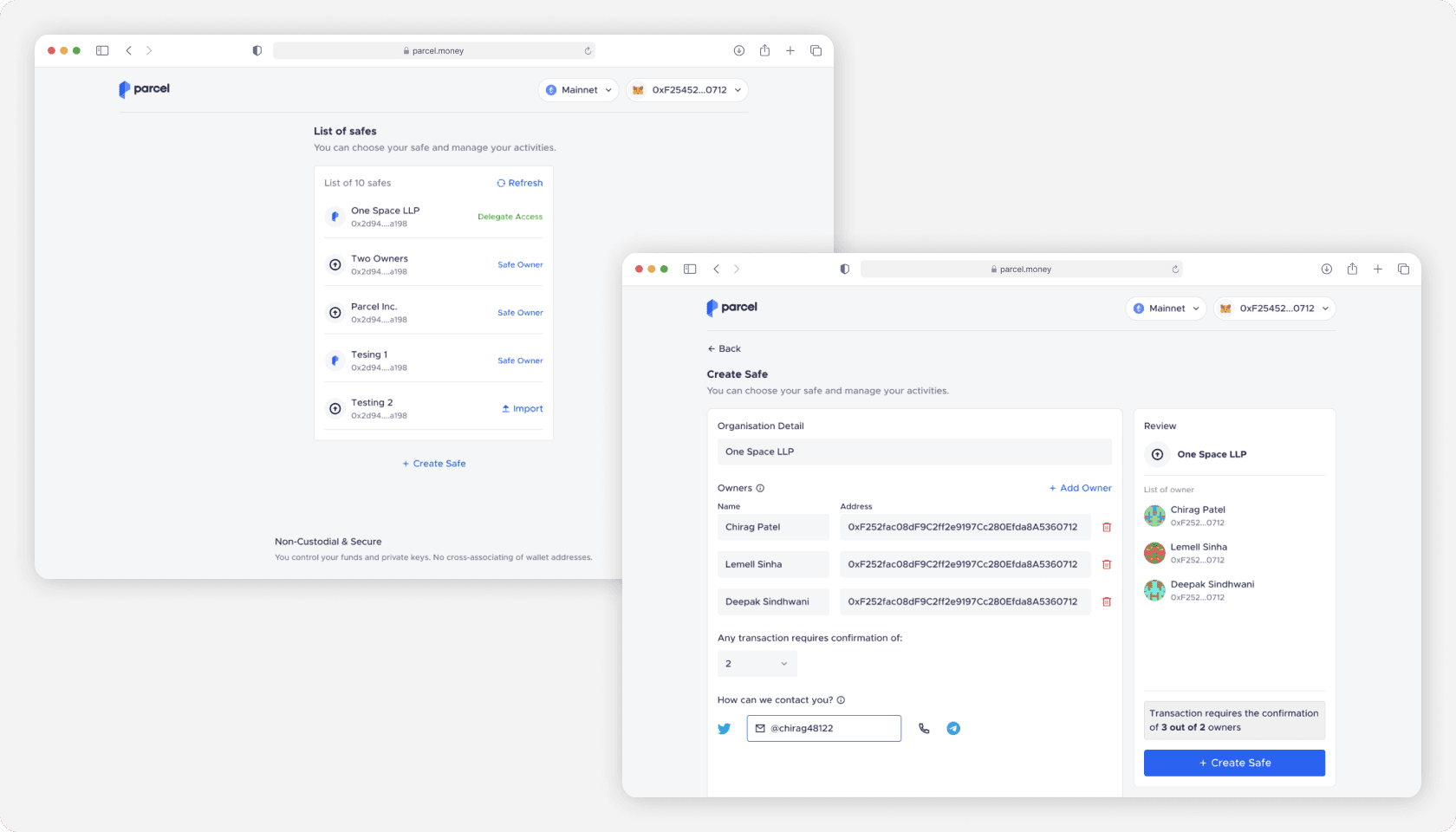Click the address field in Lemell Sinha's row
The image size is (1456, 832).
(x=965, y=564)
